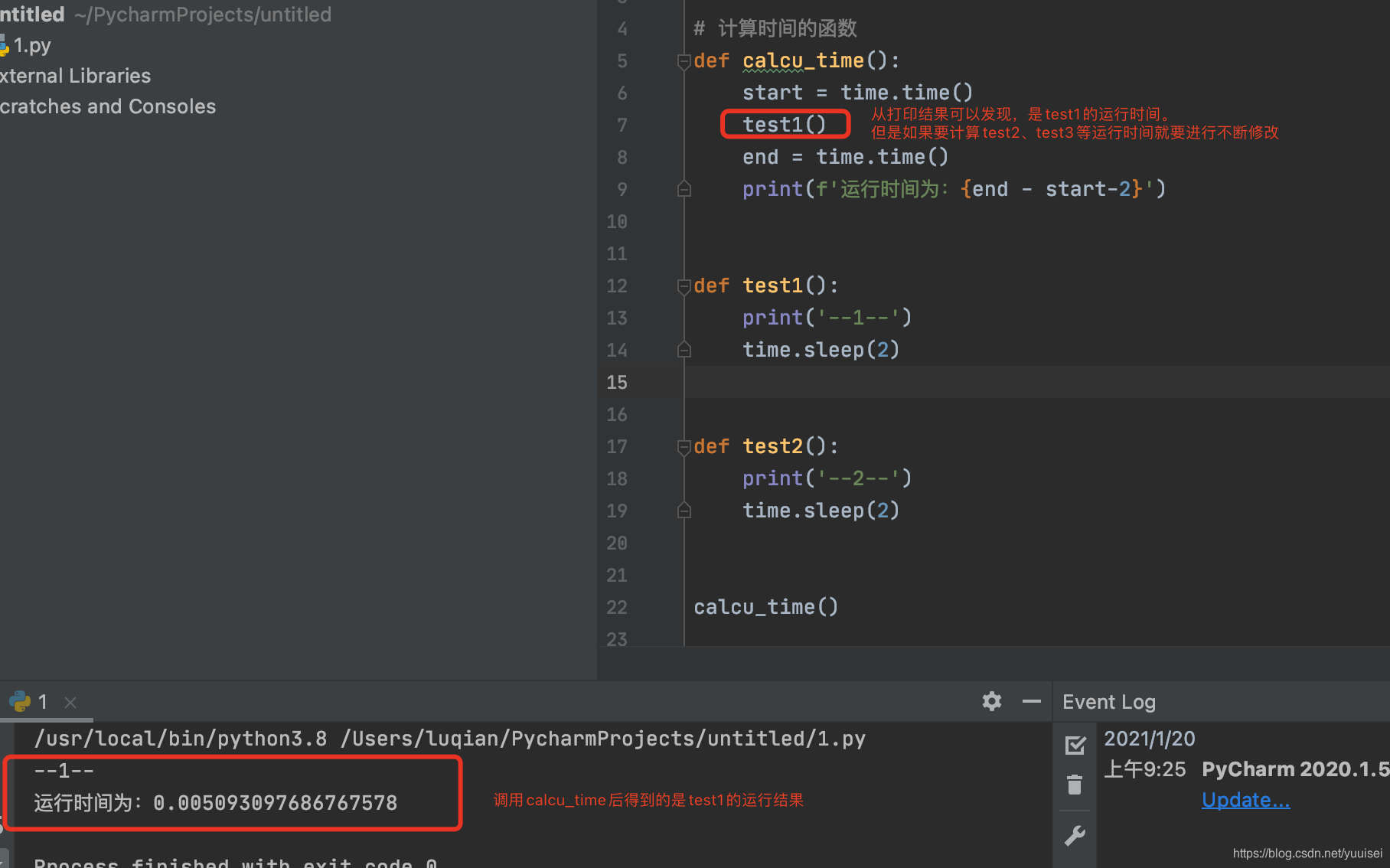The height and width of the screenshot is (868, 1390).
Task: Click the --1-- output line in console
Action: pos(64,771)
